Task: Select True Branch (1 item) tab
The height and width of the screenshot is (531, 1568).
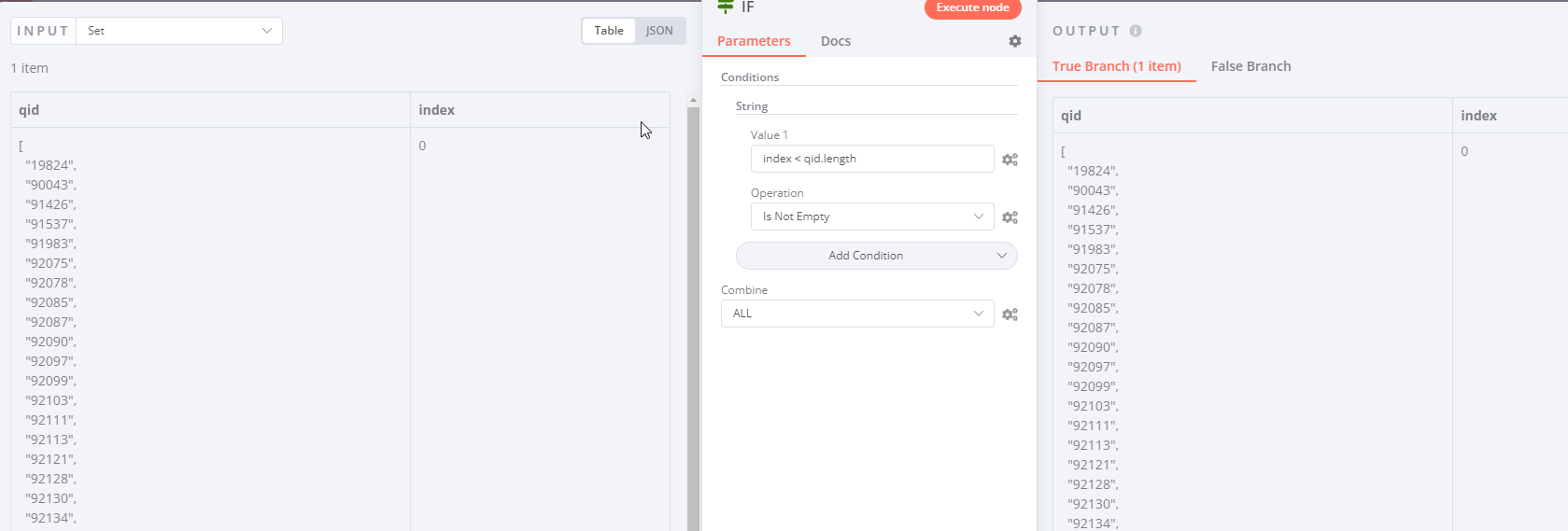Action: [x=1117, y=66]
